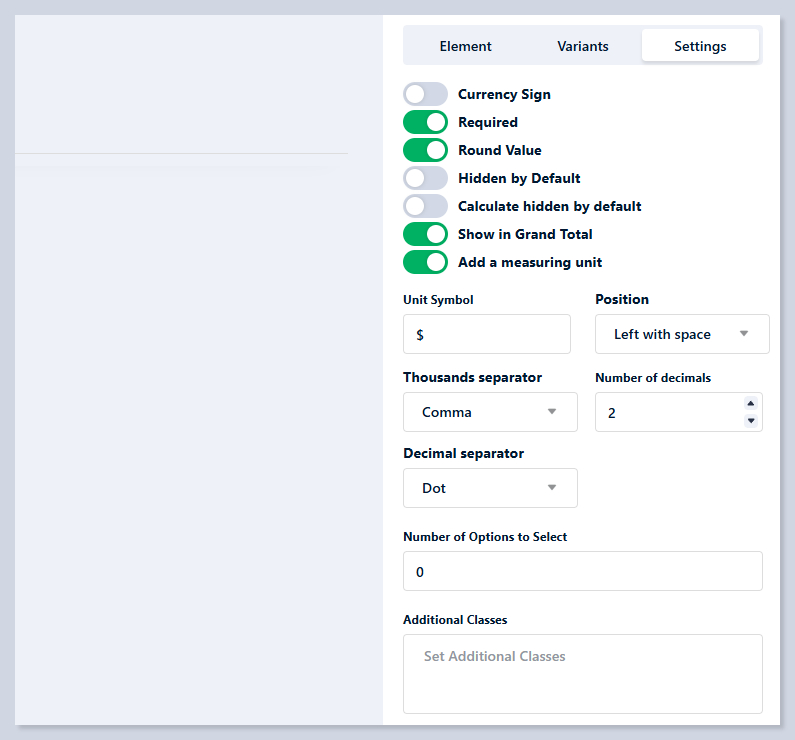
Task: Turn off Show in Grand Total
Action: point(425,234)
